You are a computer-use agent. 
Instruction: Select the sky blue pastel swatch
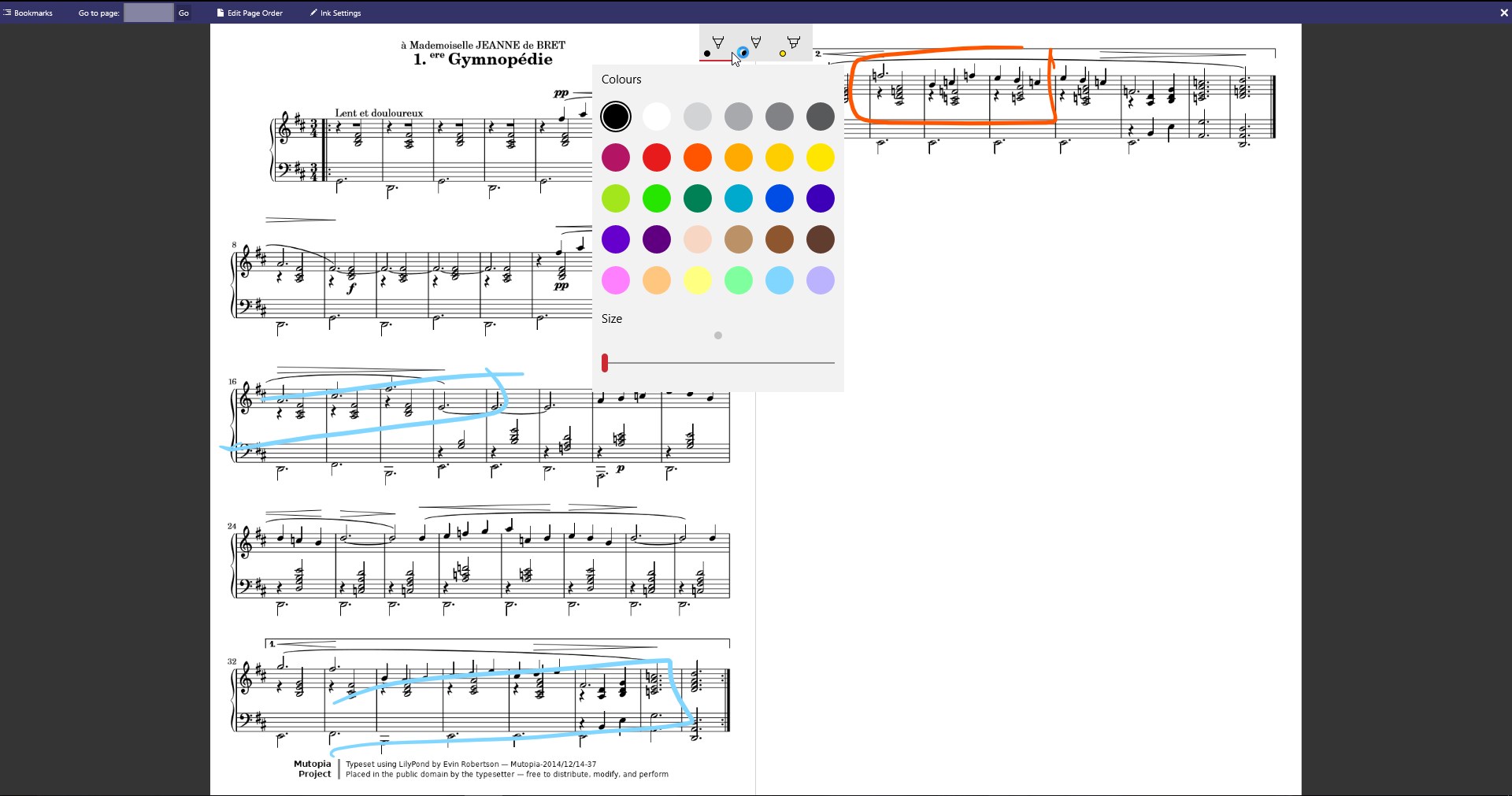click(780, 280)
